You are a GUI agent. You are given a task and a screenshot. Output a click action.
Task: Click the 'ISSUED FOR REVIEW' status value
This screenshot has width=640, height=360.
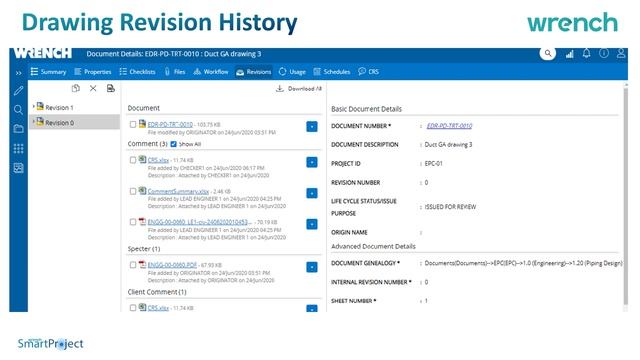450,207
